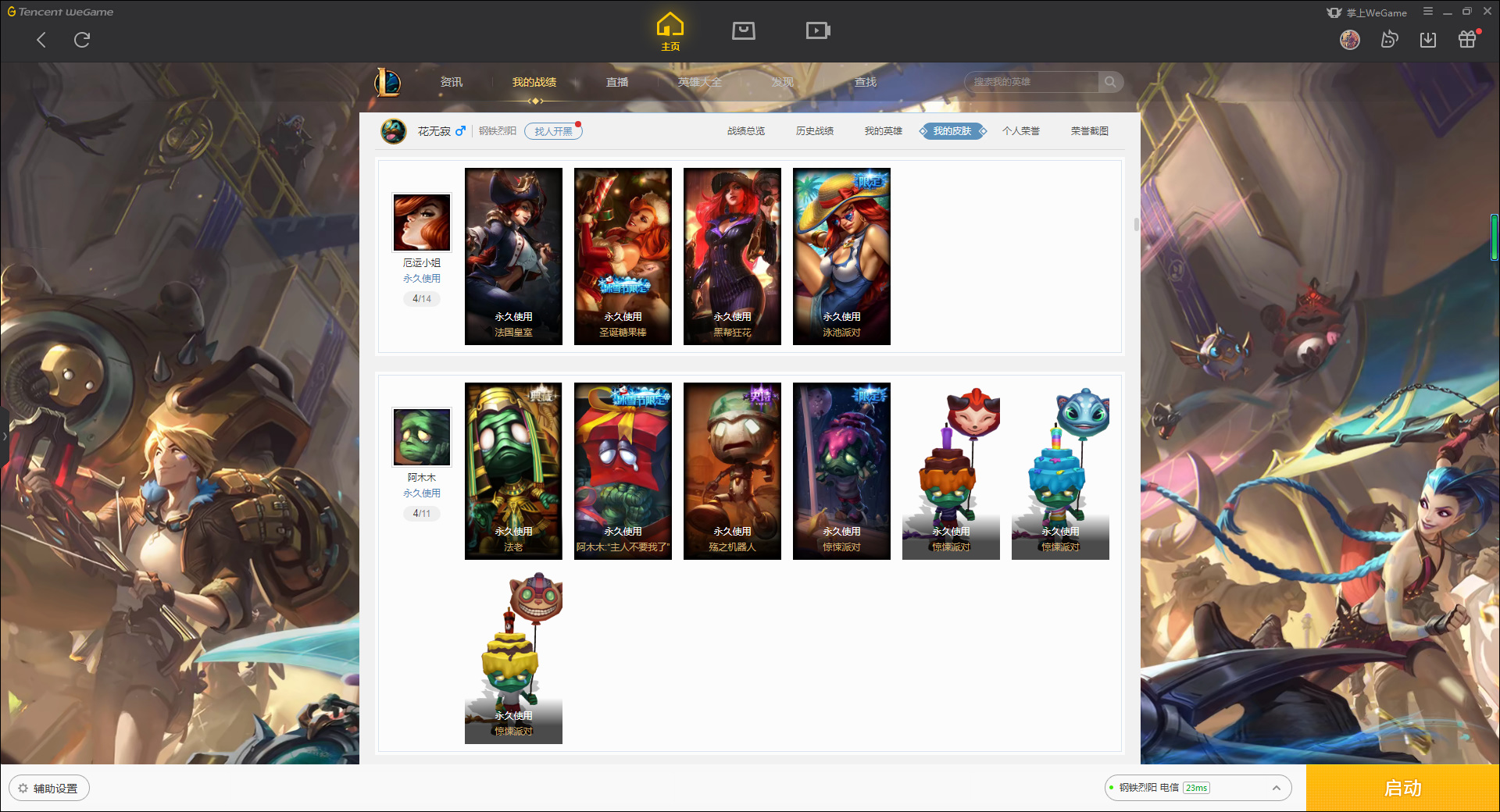This screenshot has height=812, width=1500.
Task: Click the player name 花无寂
Action: pos(434,131)
